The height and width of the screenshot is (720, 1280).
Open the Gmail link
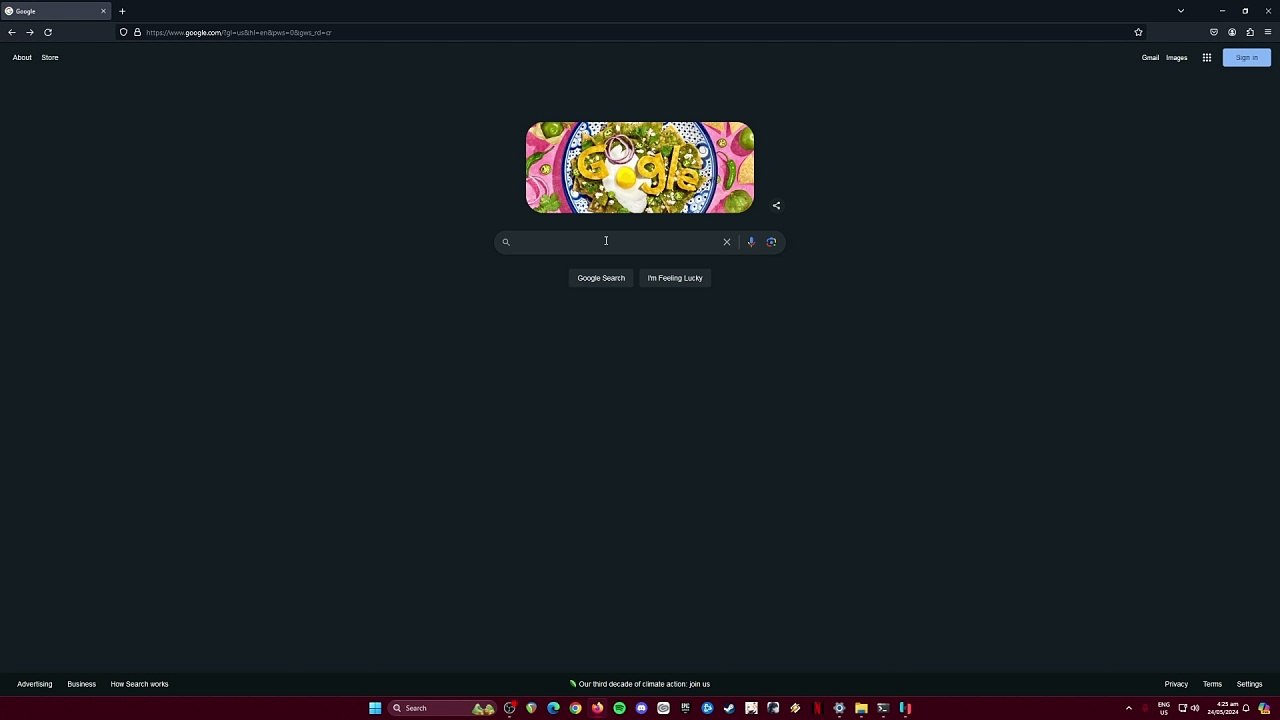point(1150,57)
